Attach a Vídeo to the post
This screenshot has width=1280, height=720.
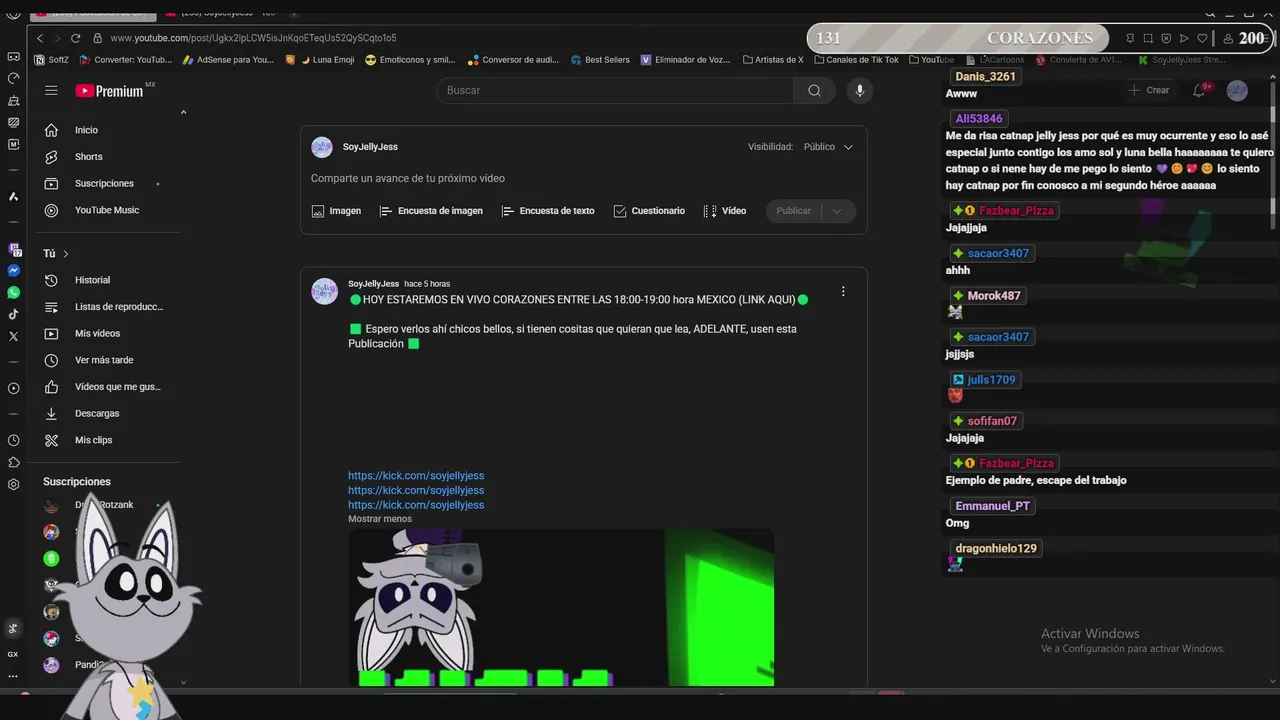point(725,211)
